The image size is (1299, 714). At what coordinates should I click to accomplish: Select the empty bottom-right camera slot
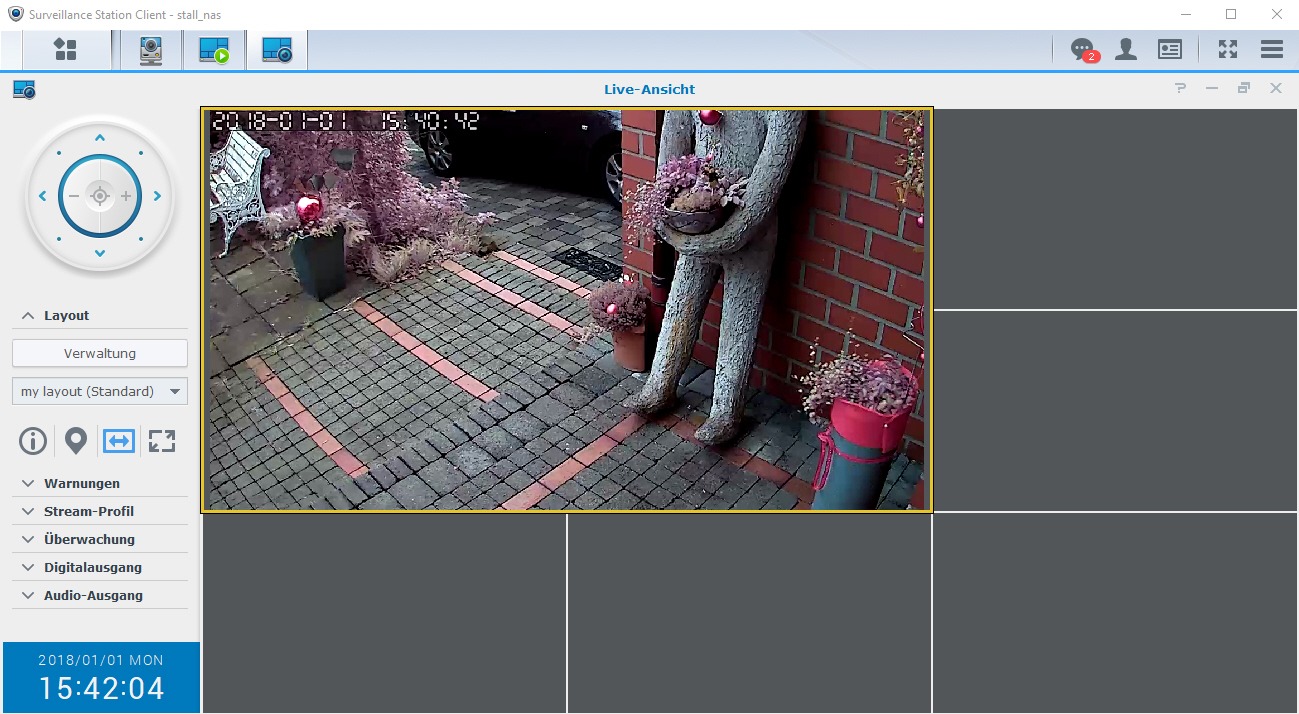tap(1116, 614)
